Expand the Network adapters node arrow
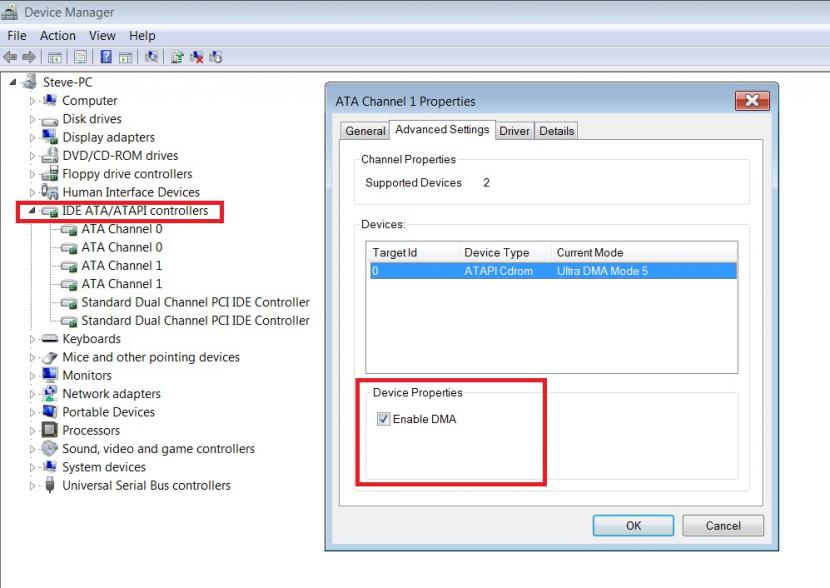Image resolution: width=830 pixels, height=588 pixels. point(32,394)
